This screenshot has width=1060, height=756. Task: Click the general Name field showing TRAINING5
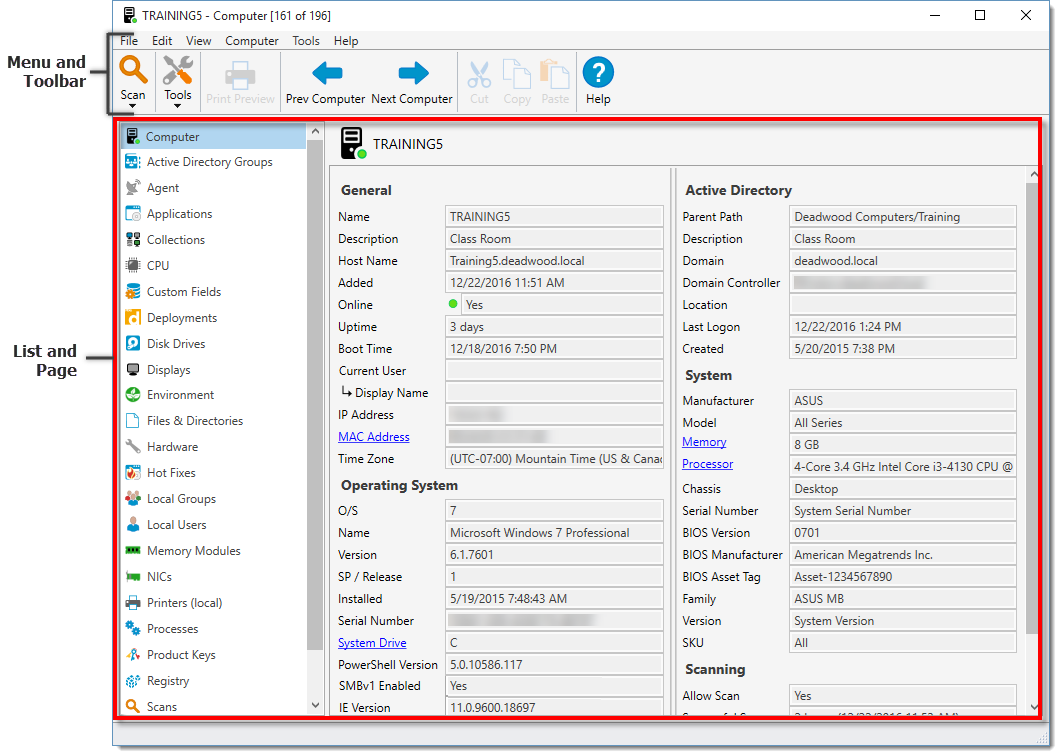pyautogui.click(x=554, y=216)
